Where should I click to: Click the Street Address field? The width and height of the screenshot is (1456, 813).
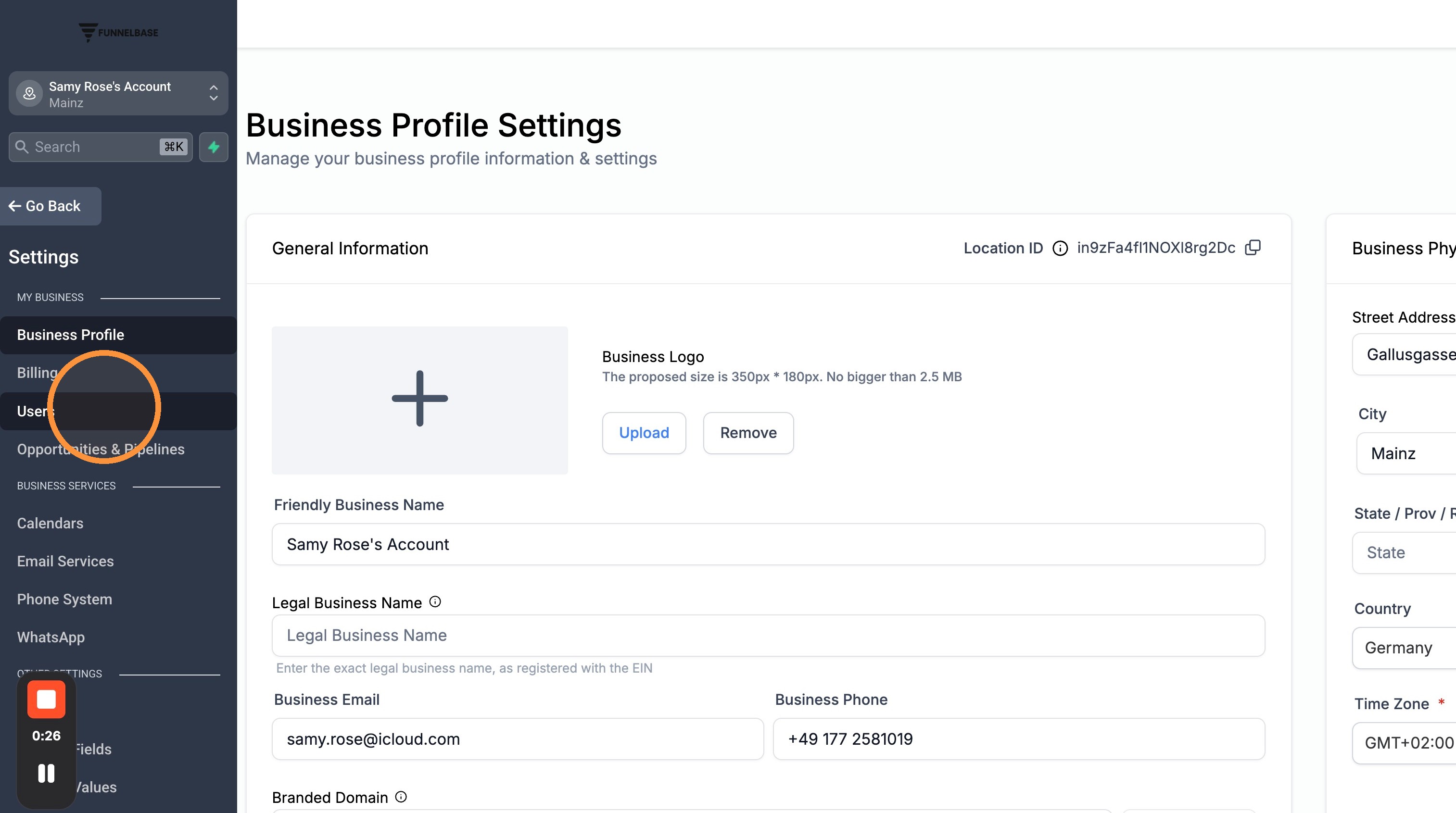[1404, 354]
